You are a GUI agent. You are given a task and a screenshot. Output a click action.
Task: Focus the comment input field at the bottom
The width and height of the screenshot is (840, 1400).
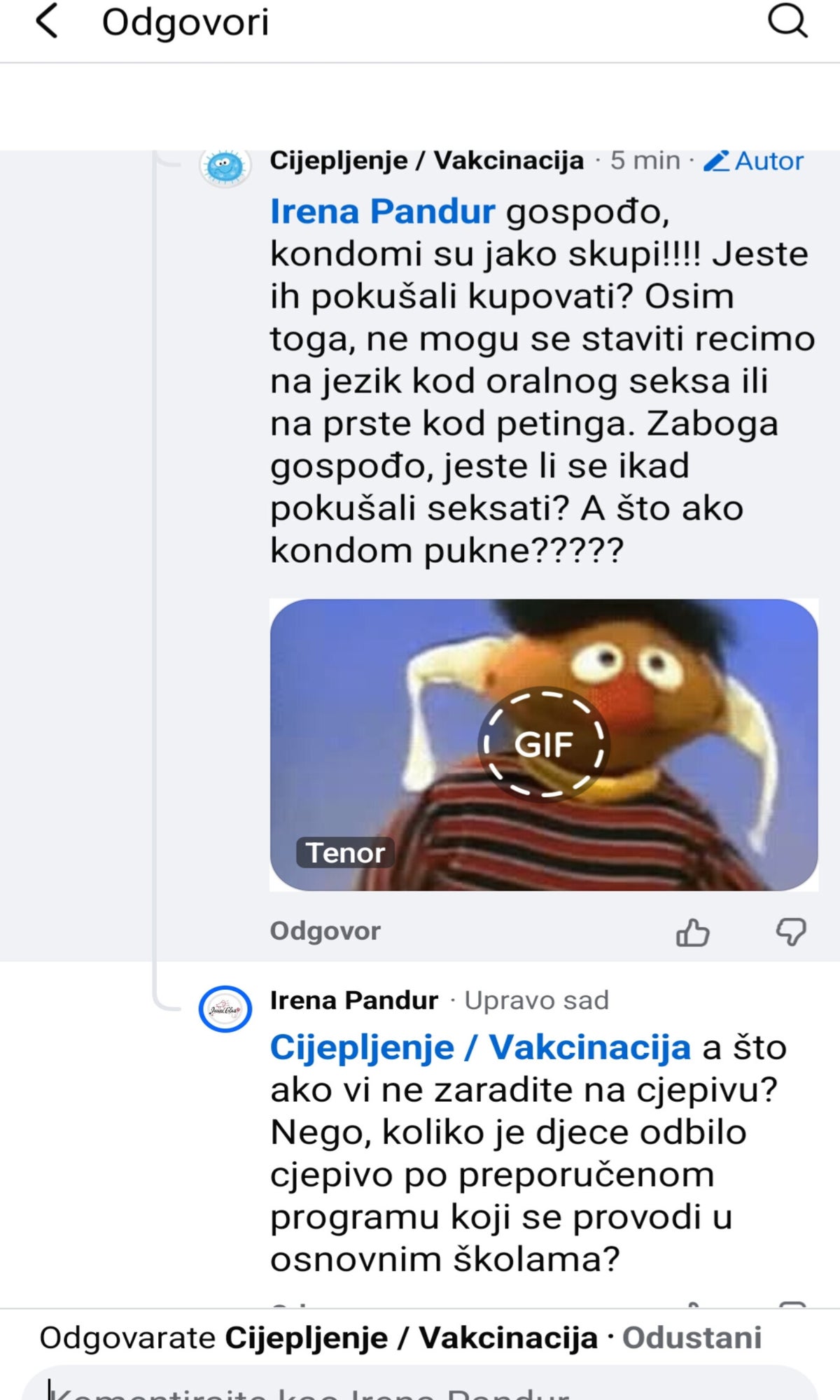(420, 1384)
